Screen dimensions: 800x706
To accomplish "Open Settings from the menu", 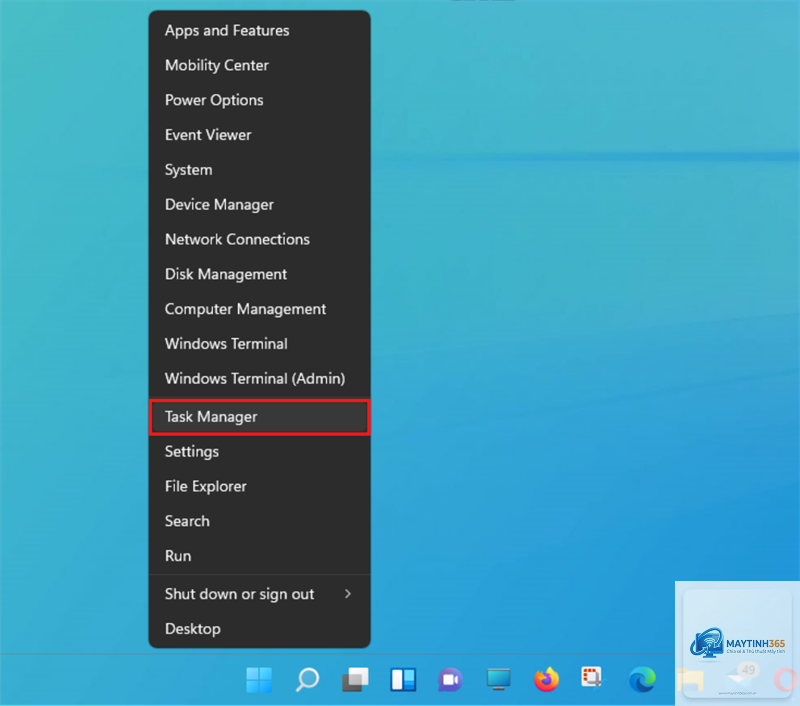I will pos(259,451).
